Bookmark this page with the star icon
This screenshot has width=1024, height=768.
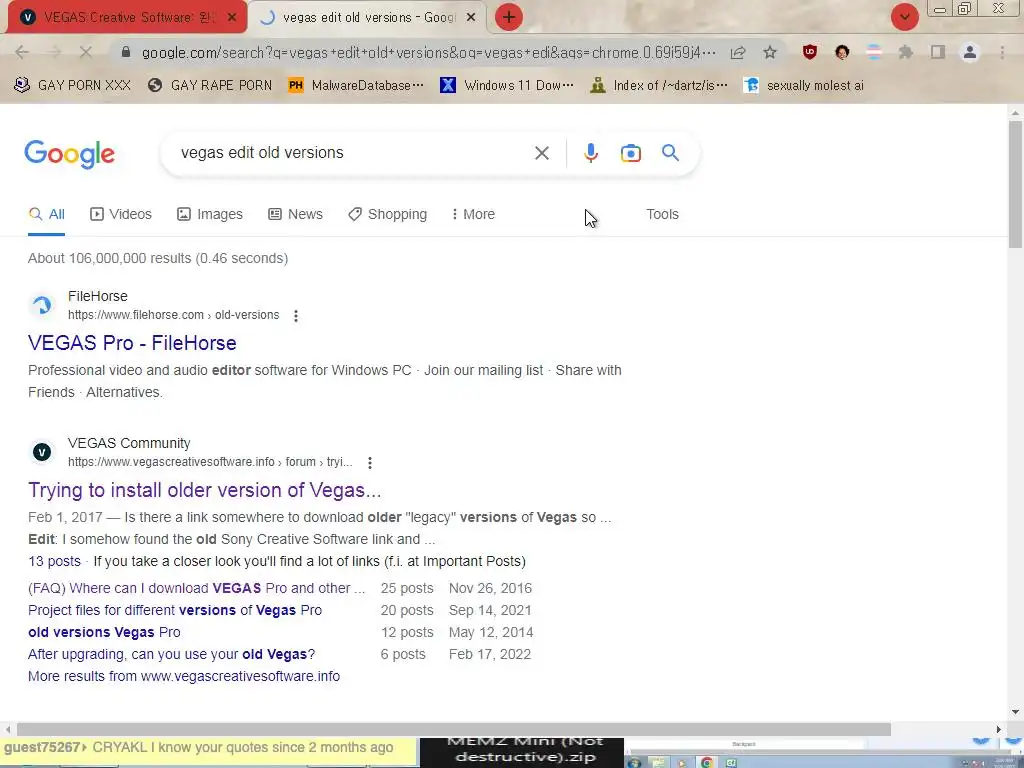coord(770,52)
